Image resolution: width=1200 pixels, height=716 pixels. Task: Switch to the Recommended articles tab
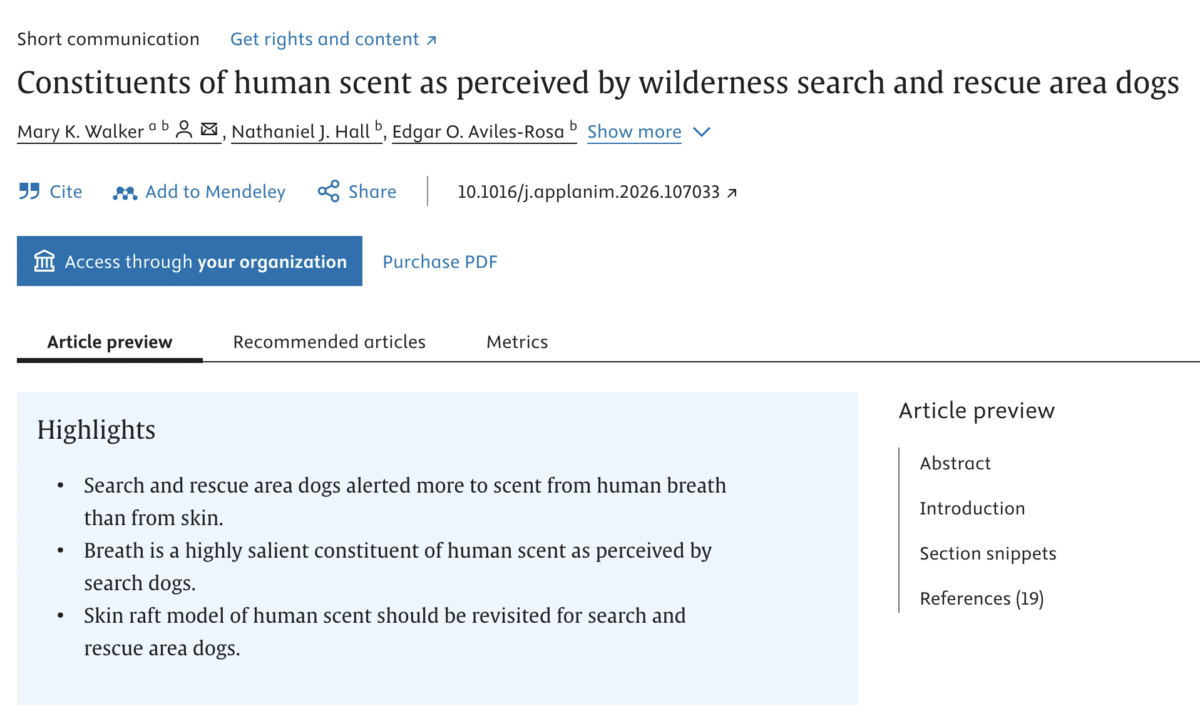point(329,342)
